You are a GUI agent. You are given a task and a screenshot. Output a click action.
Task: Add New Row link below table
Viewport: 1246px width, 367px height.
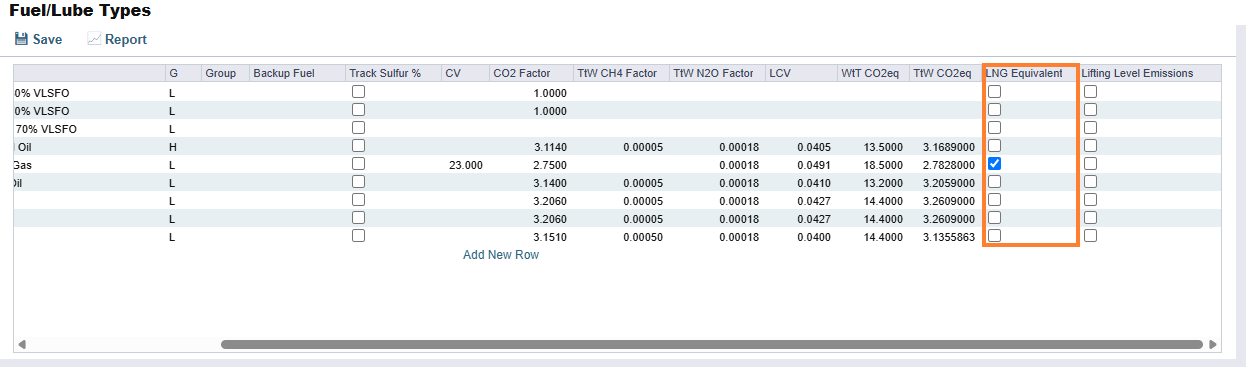(x=501, y=255)
